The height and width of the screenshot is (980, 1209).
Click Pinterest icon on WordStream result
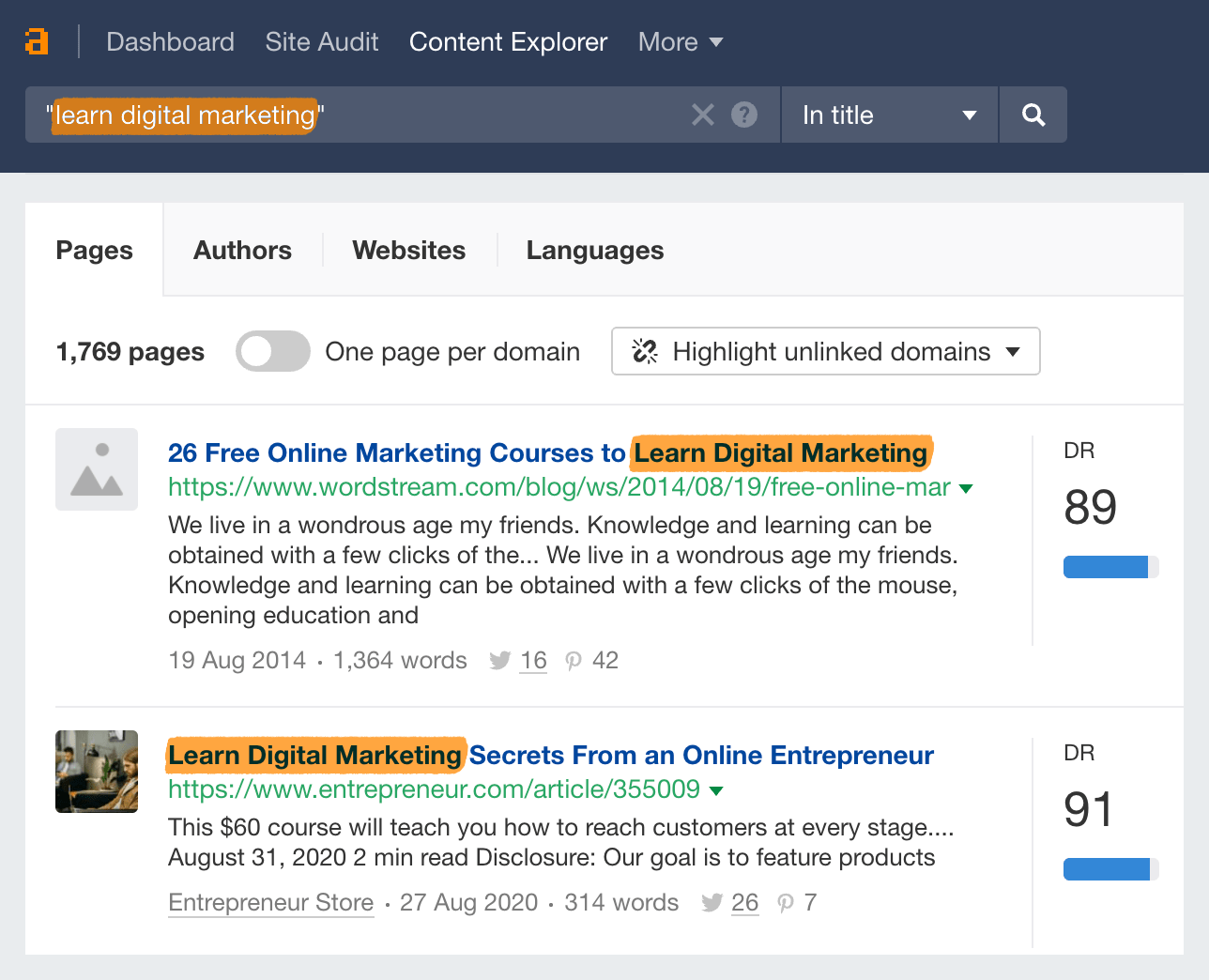574,661
